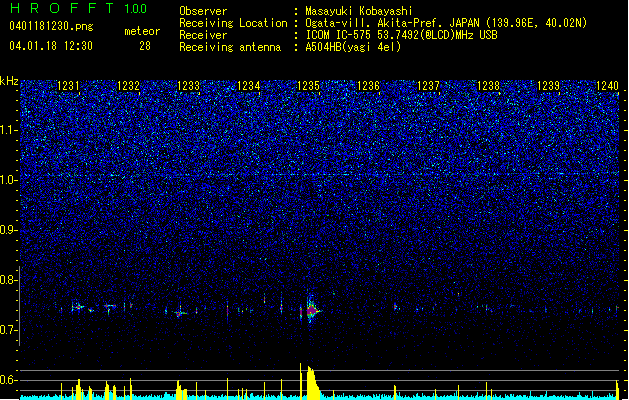
Task: Click the Receiving antenna label
Action: tap(230, 47)
